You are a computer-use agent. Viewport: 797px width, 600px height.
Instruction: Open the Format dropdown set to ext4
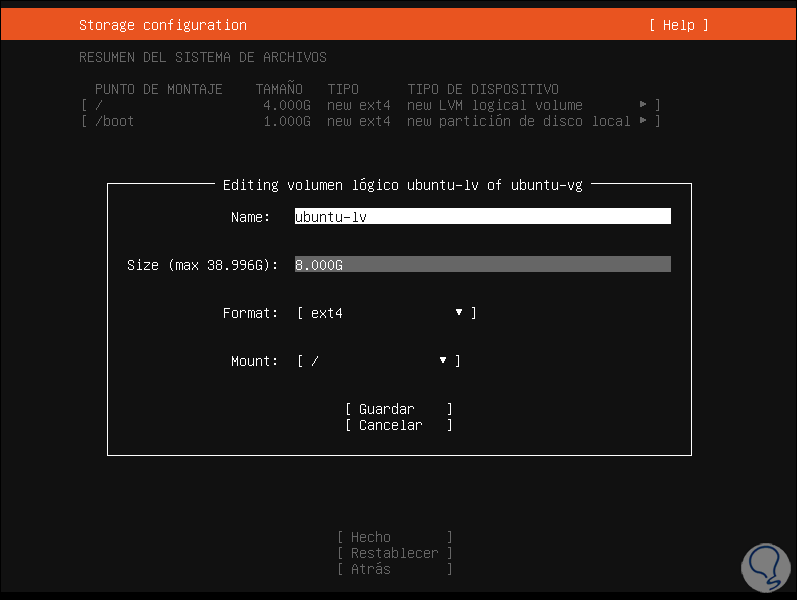(x=387, y=313)
